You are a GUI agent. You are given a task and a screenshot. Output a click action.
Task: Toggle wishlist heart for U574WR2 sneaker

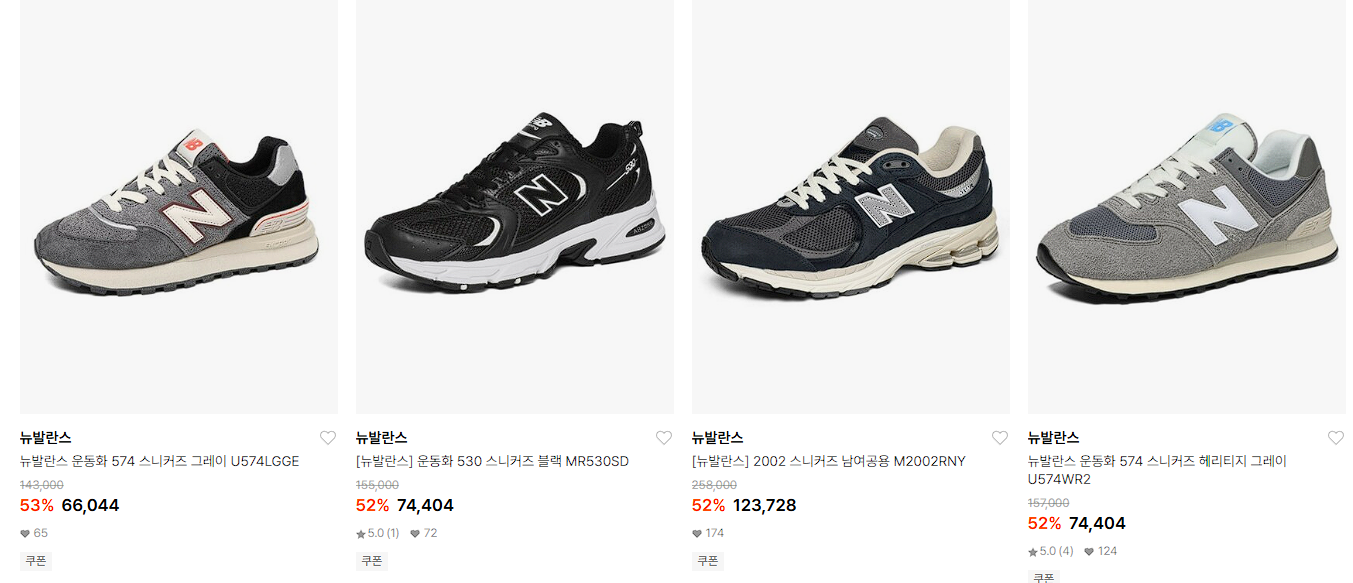coord(1336,438)
